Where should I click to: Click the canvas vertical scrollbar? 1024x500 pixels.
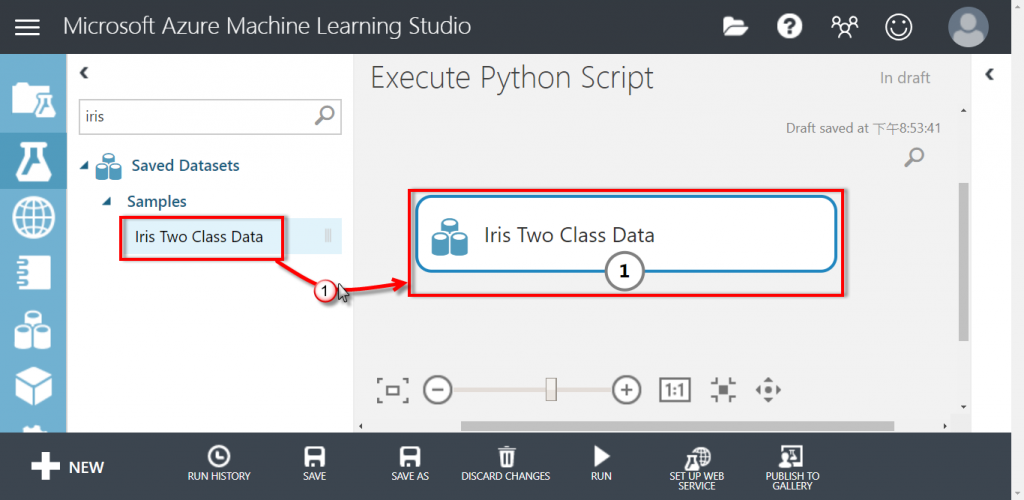point(963,261)
